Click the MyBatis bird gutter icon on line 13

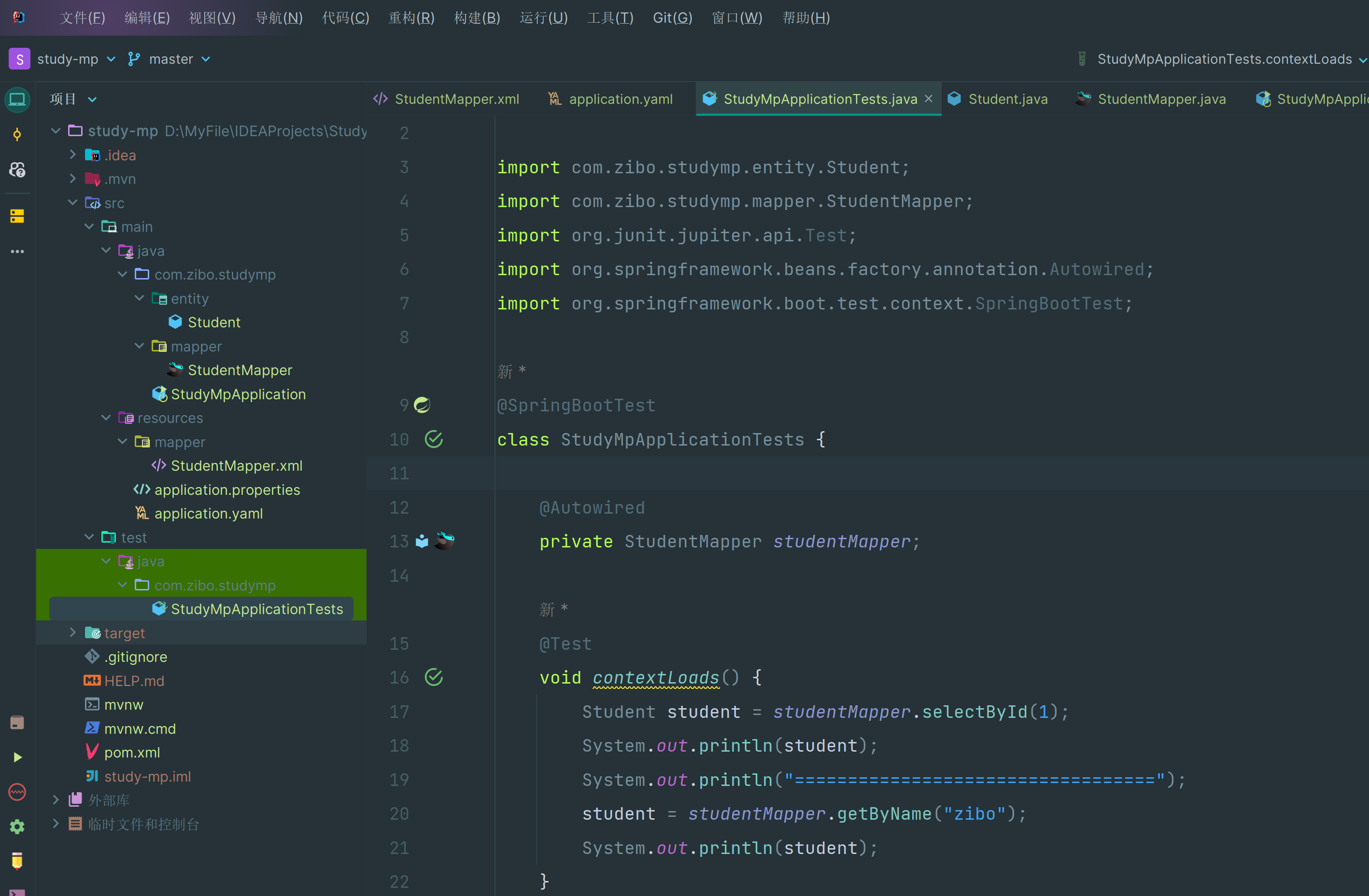pos(445,541)
